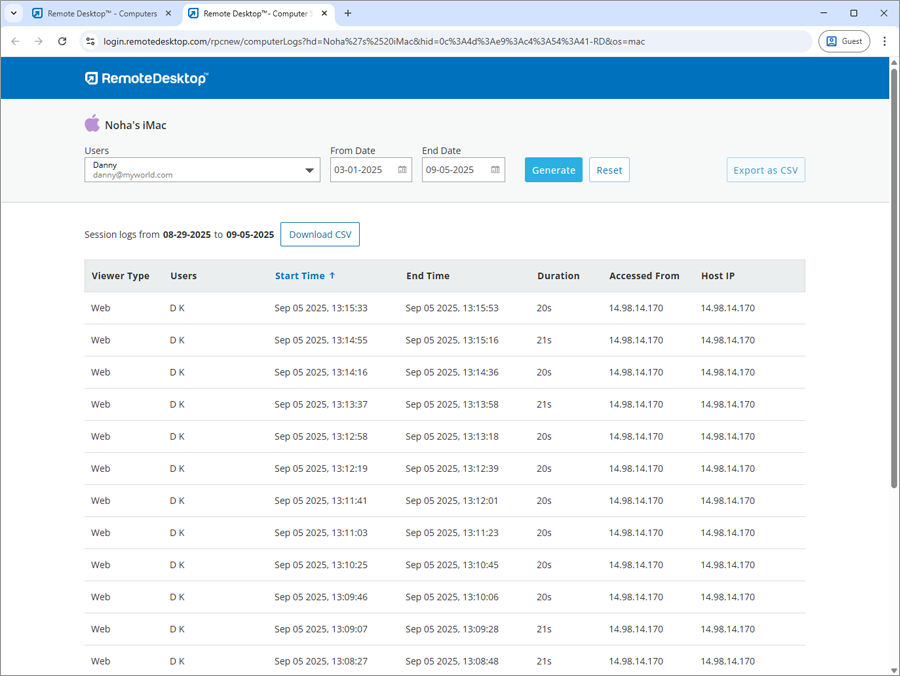The image size is (900, 676).
Task: Open the tab search dropdown arrow
Action: [x=13, y=13]
